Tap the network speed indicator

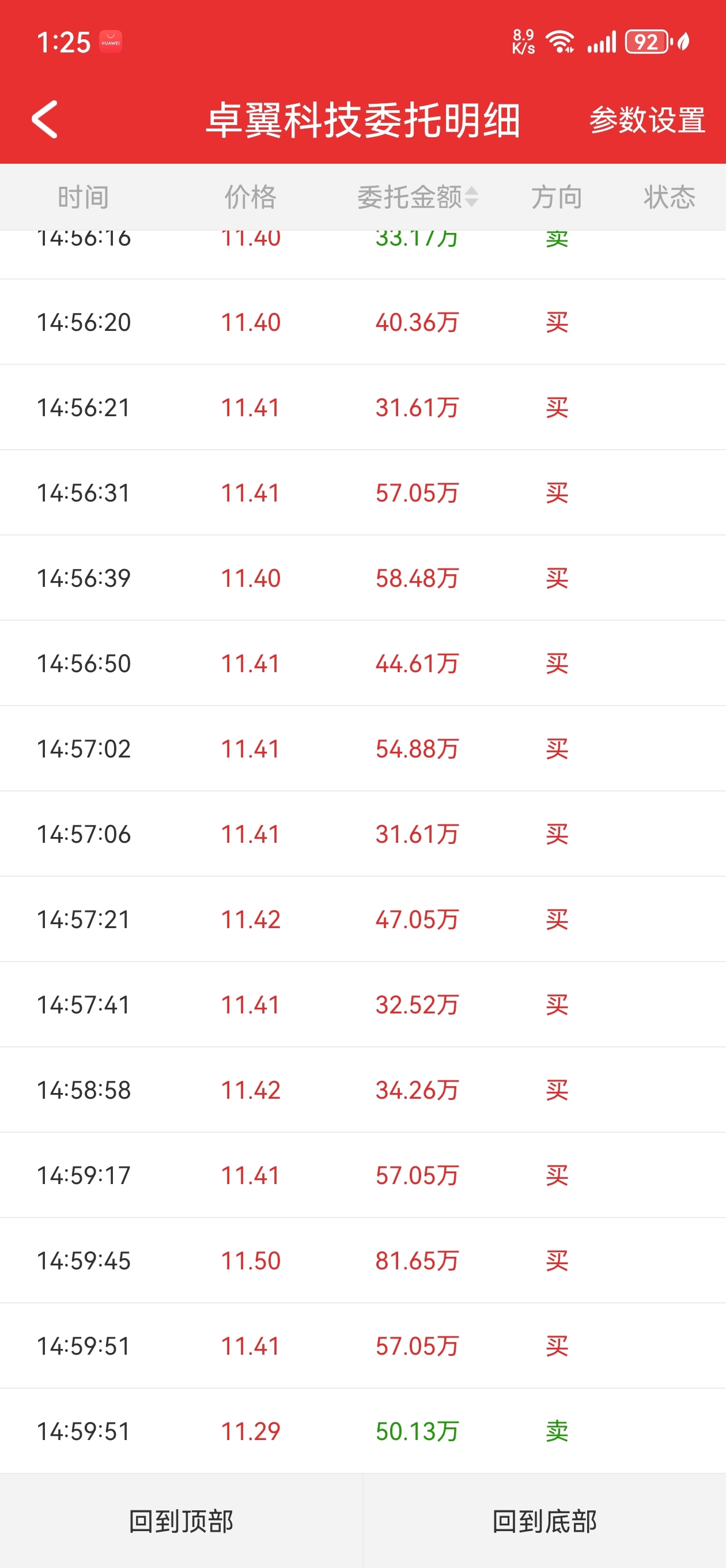coord(523,42)
